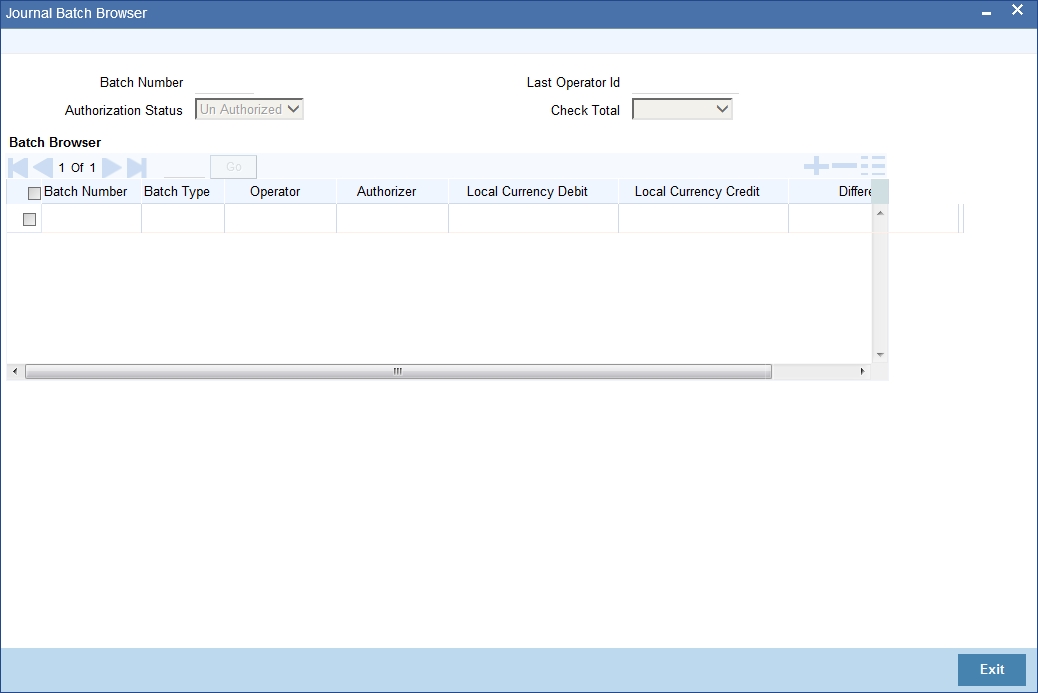Image resolution: width=1038 pixels, height=693 pixels.
Task: Click the Exit button
Action: [x=992, y=669]
